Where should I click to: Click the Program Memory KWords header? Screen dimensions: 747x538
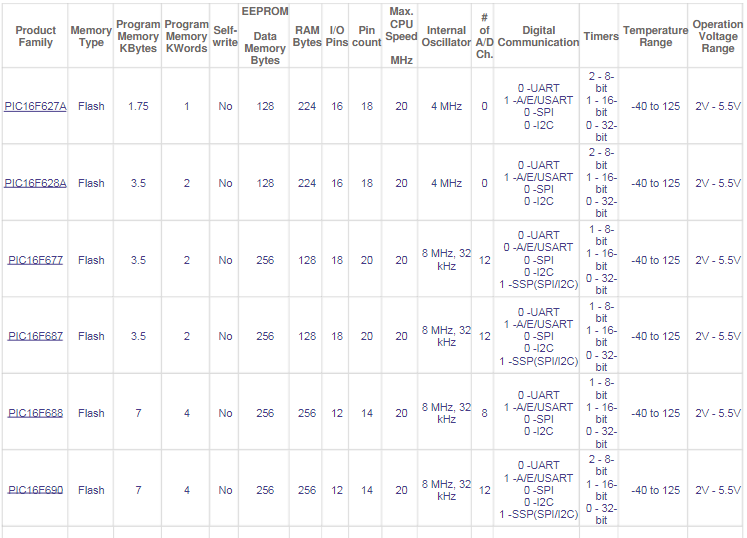click(x=186, y=36)
